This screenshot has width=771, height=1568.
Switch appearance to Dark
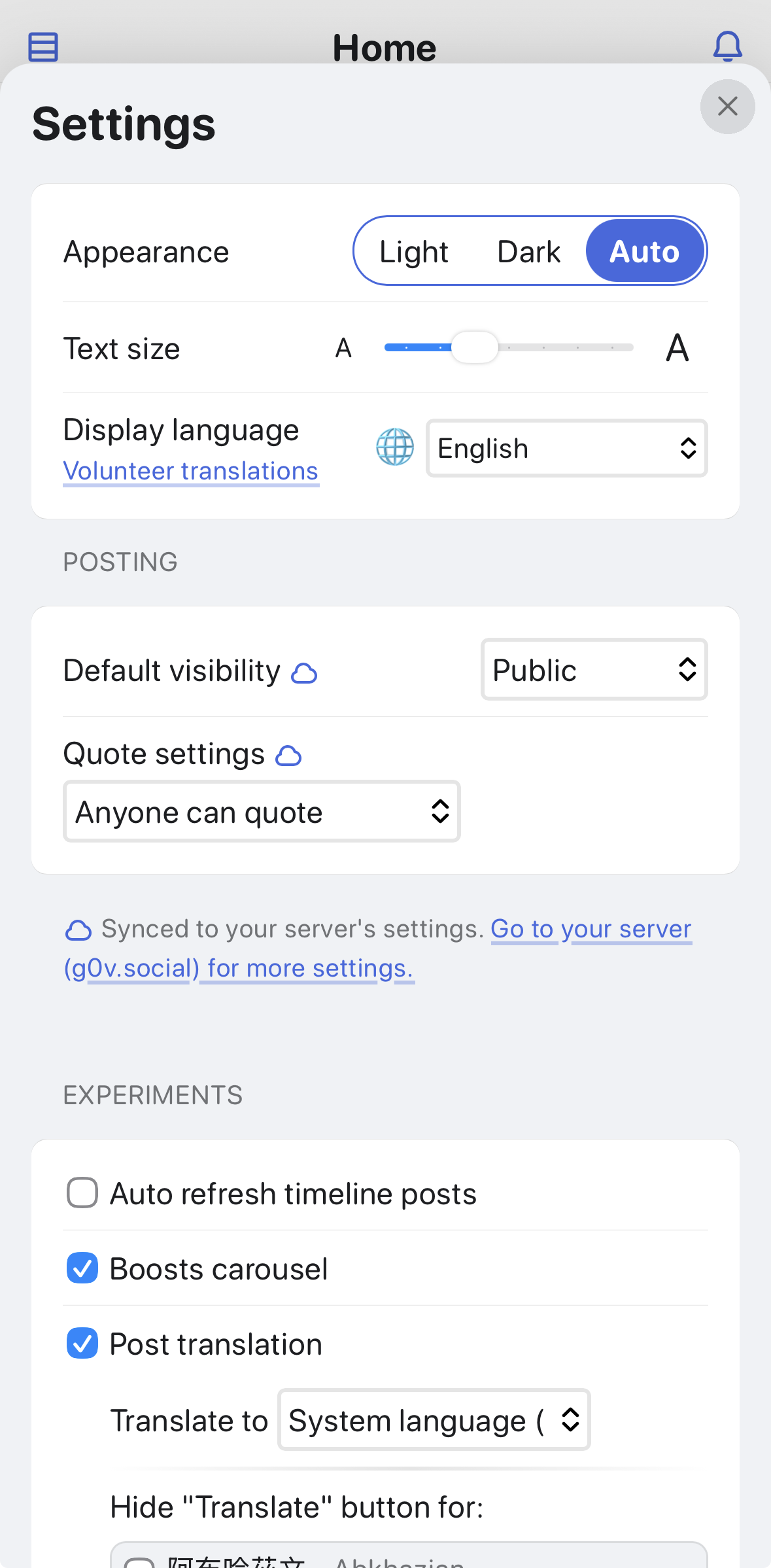[x=528, y=252]
